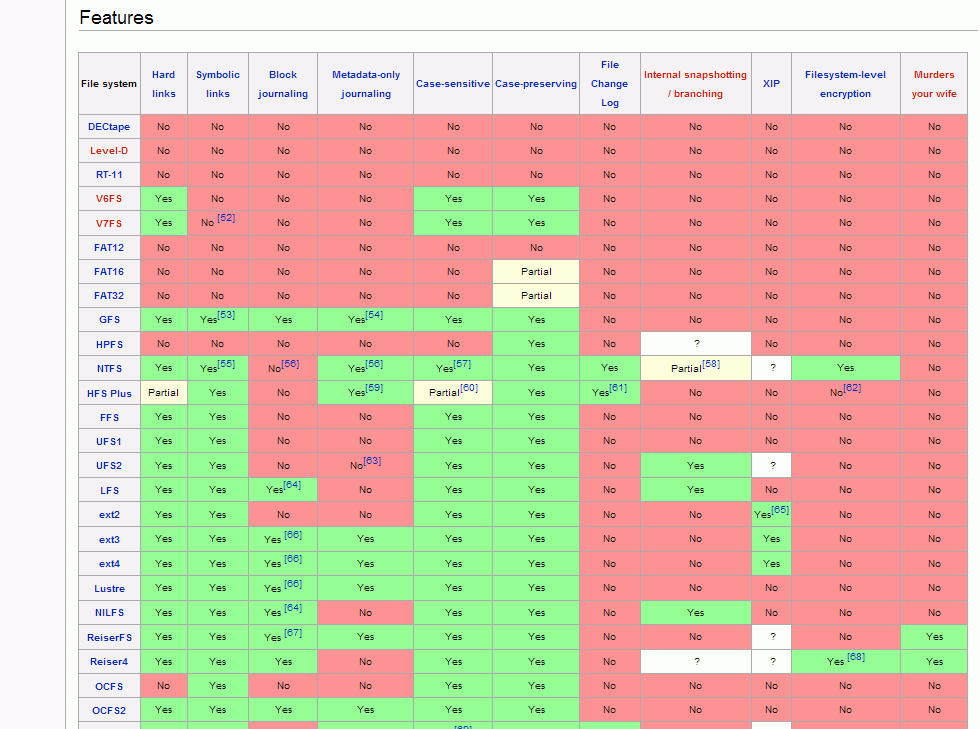Open the OCFS2 link
980x729 pixels.
point(109,711)
